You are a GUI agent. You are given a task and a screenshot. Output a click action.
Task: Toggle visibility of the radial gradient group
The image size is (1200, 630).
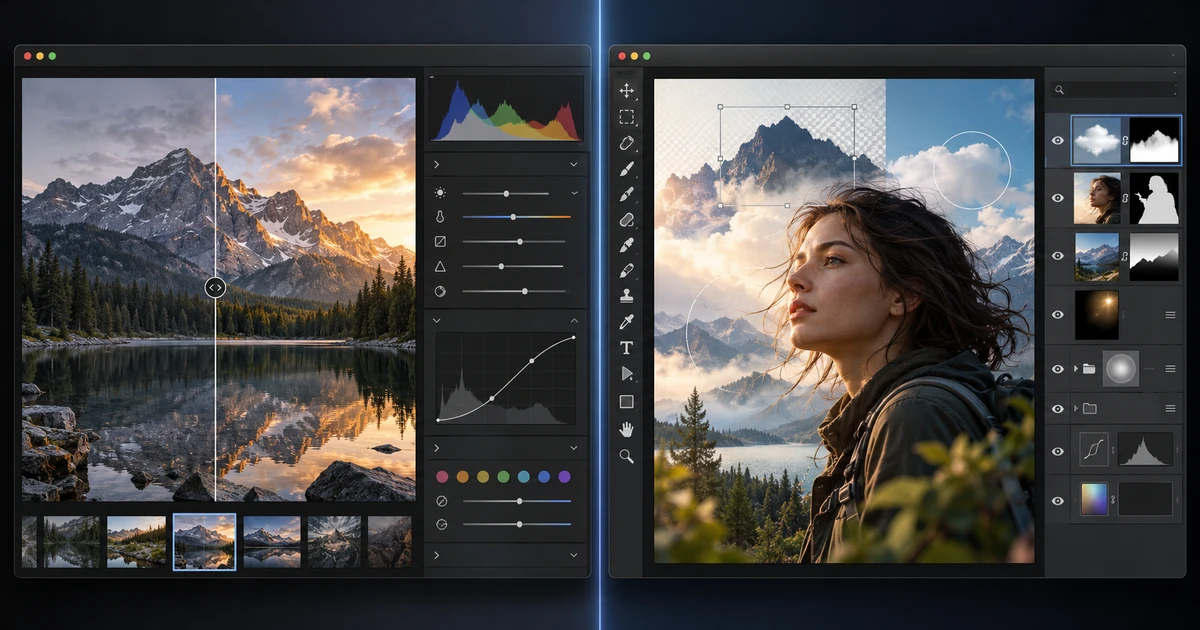1058,369
